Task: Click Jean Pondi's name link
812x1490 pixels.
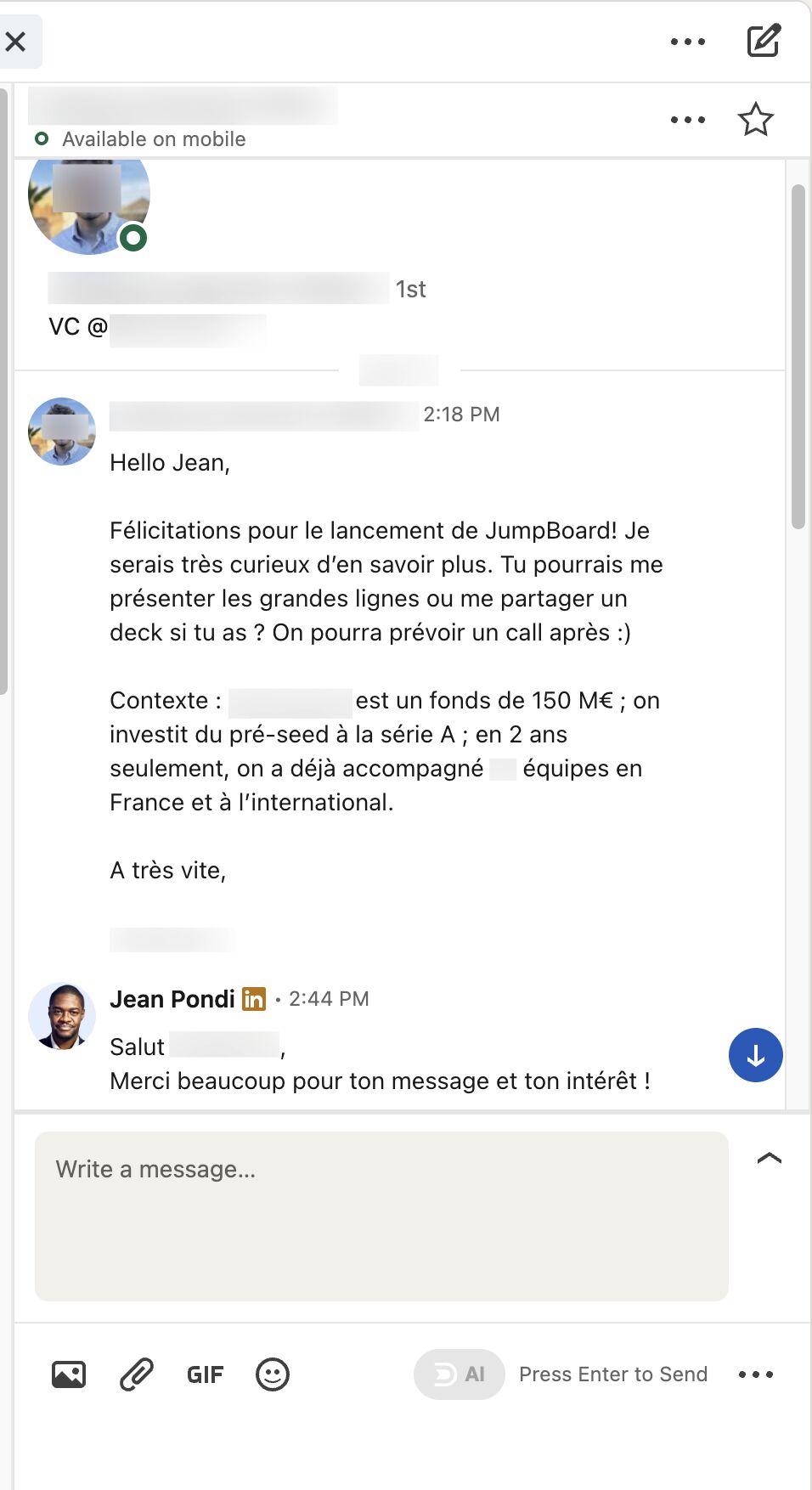Action: [172, 999]
